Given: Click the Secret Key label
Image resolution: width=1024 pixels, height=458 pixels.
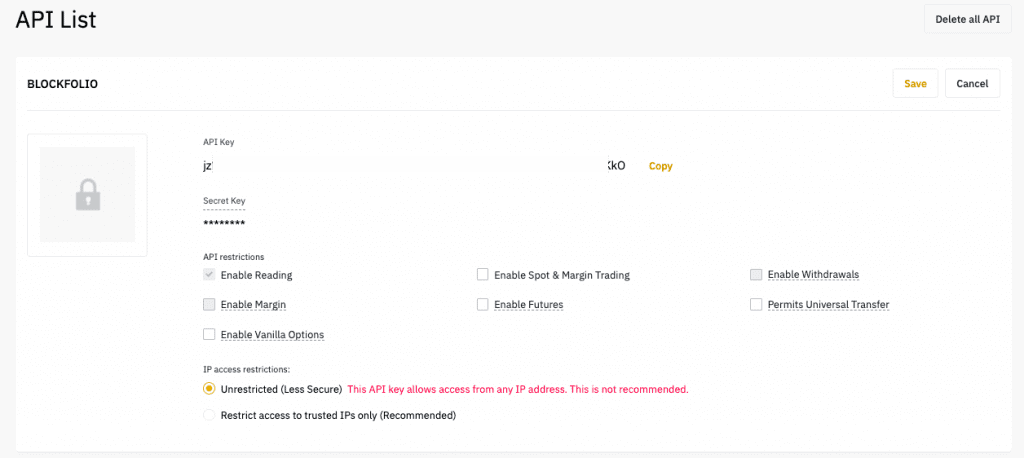Looking at the screenshot, I should [224, 201].
